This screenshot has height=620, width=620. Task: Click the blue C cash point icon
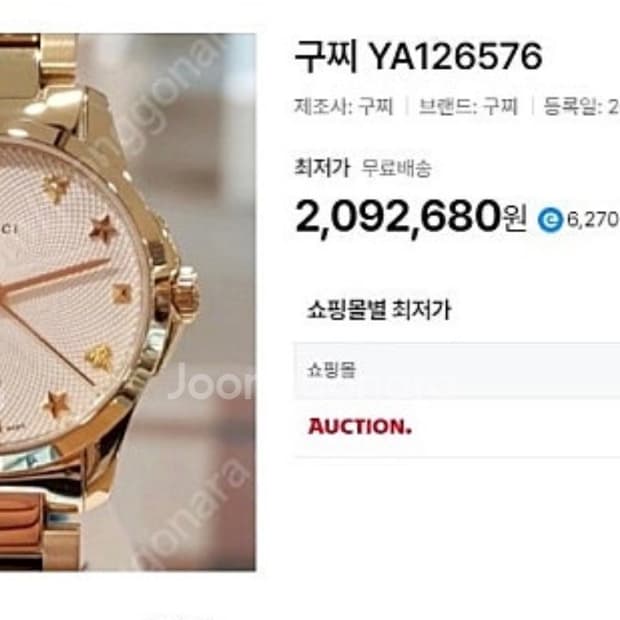point(550,220)
